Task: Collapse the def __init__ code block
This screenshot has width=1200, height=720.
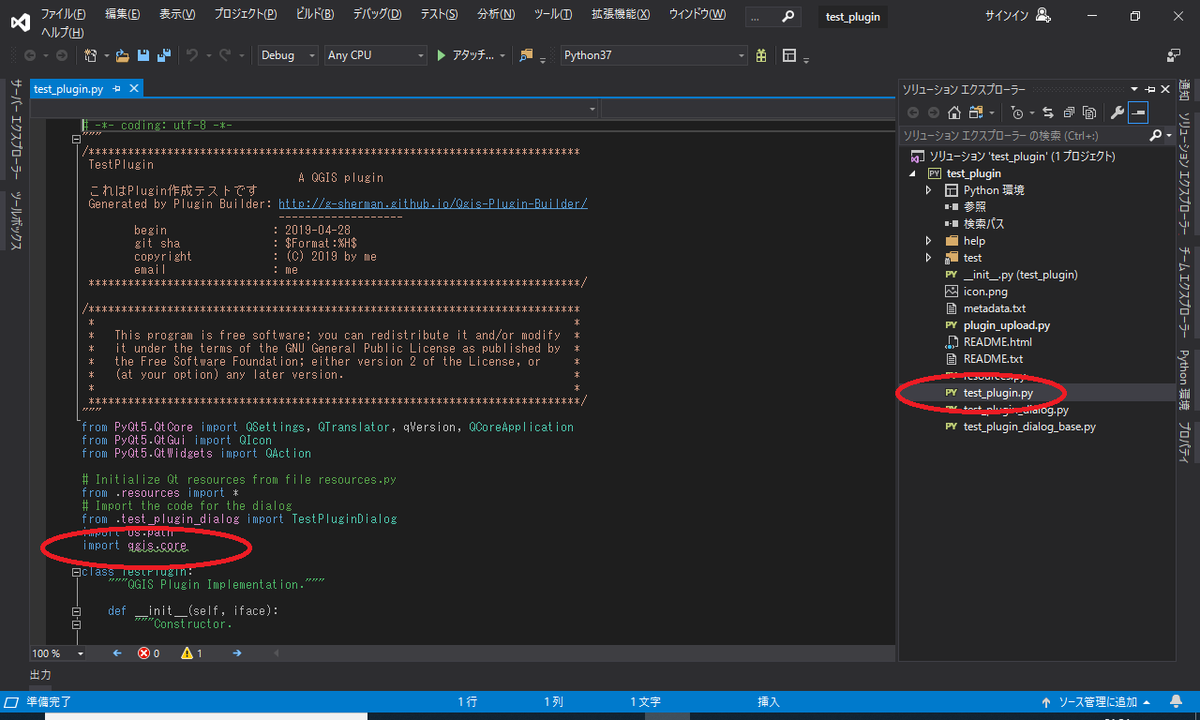Action: click(77, 611)
